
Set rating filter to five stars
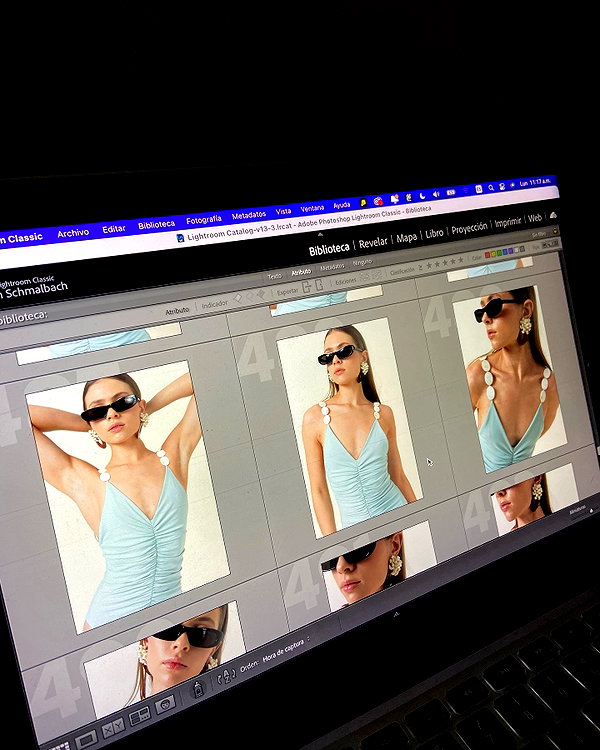[460, 260]
